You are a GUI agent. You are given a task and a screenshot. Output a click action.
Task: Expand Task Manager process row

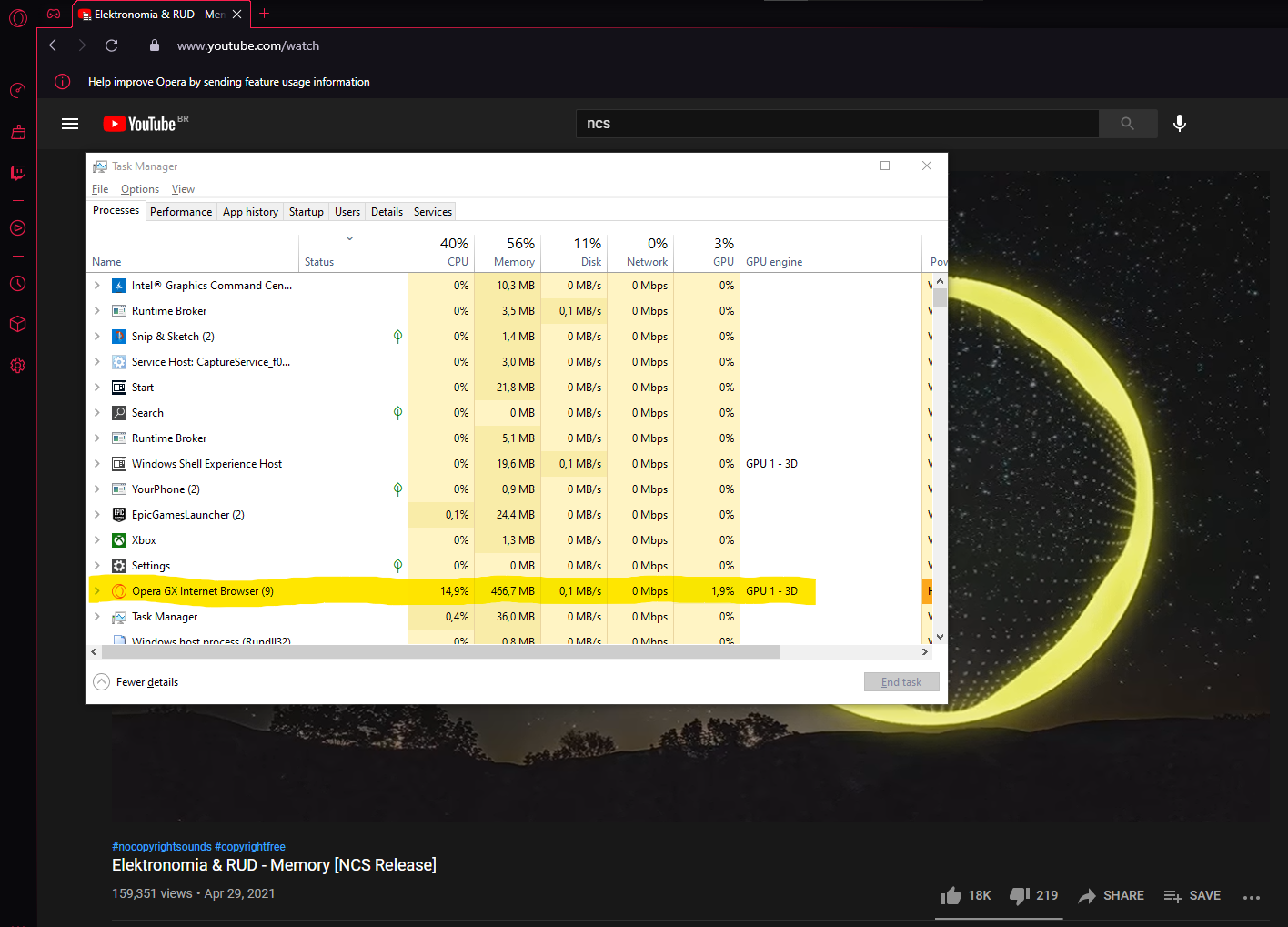tap(97, 617)
